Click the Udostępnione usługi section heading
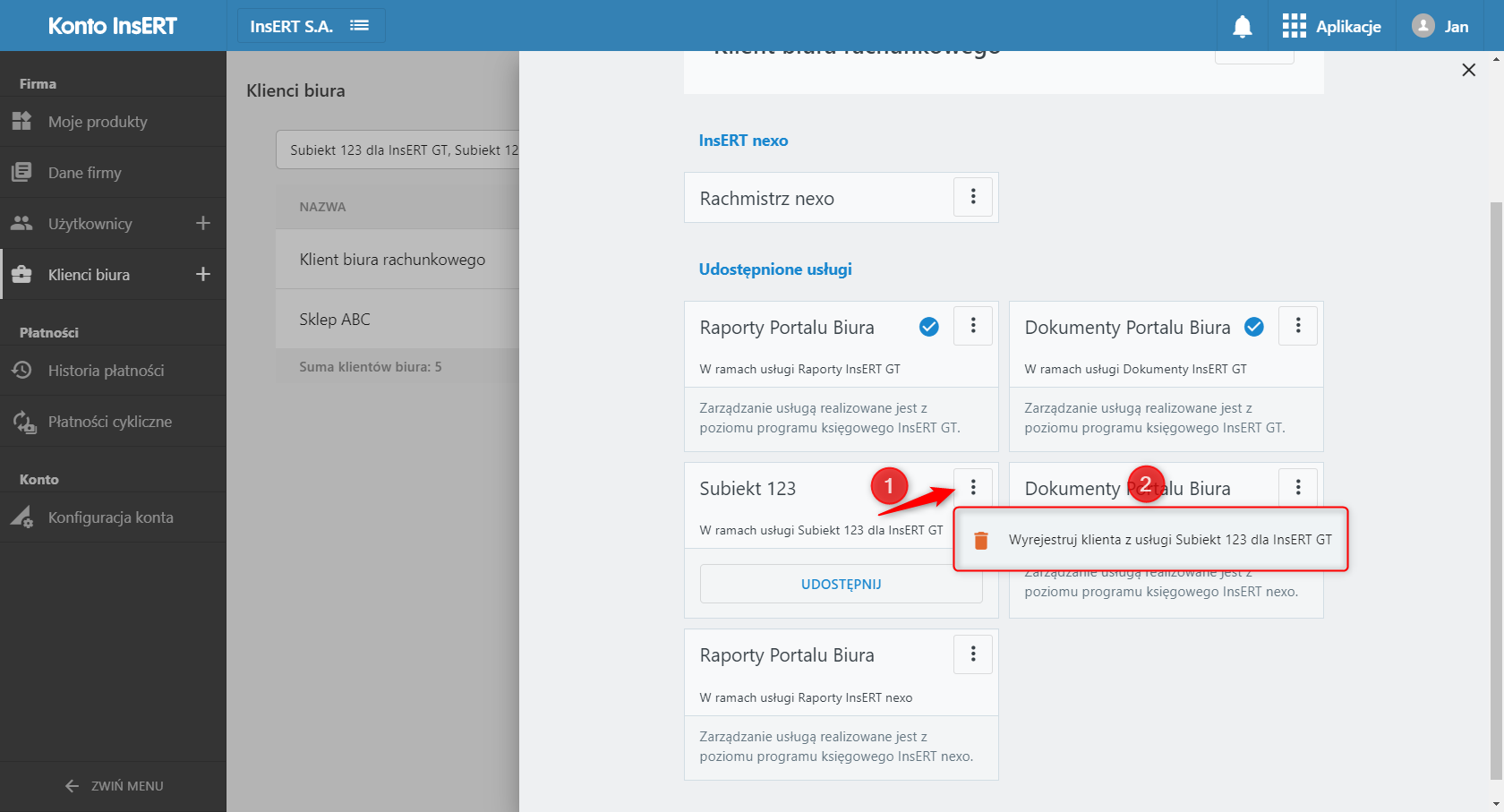Viewport: 1504px width, 812px height. click(775, 269)
